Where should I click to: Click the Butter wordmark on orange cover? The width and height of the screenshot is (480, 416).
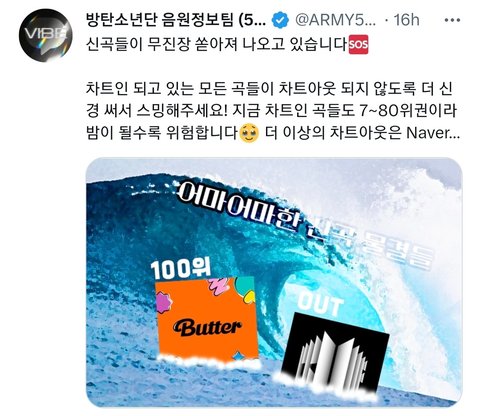pyautogui.click(x=207, y=328)
